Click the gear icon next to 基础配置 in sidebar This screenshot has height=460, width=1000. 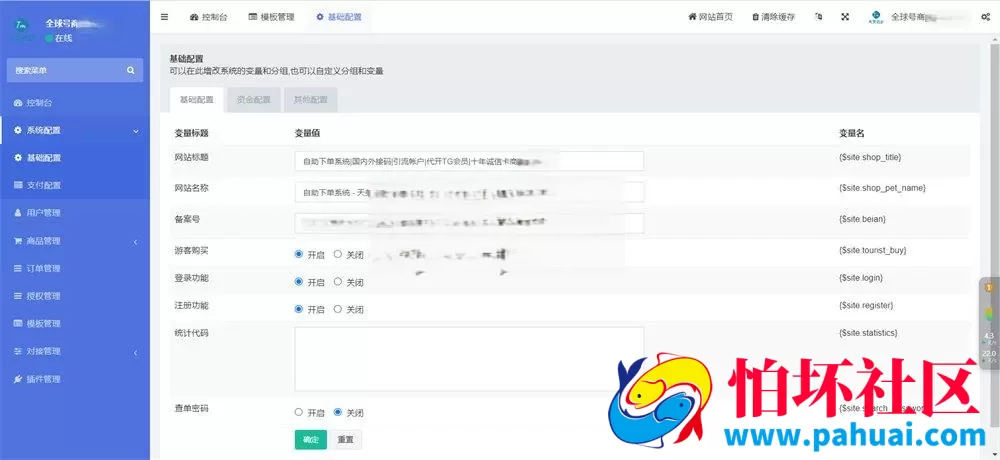point(18,158)
